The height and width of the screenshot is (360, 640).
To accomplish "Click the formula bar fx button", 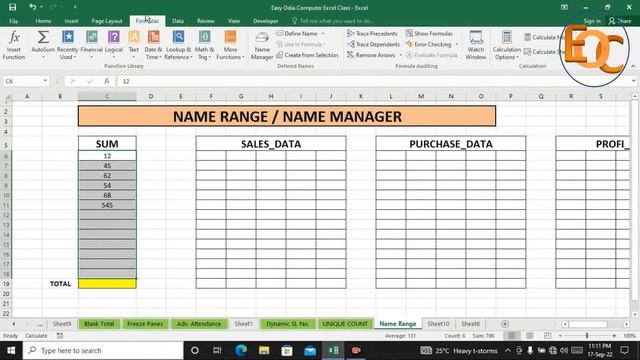I will click(107, 81).
